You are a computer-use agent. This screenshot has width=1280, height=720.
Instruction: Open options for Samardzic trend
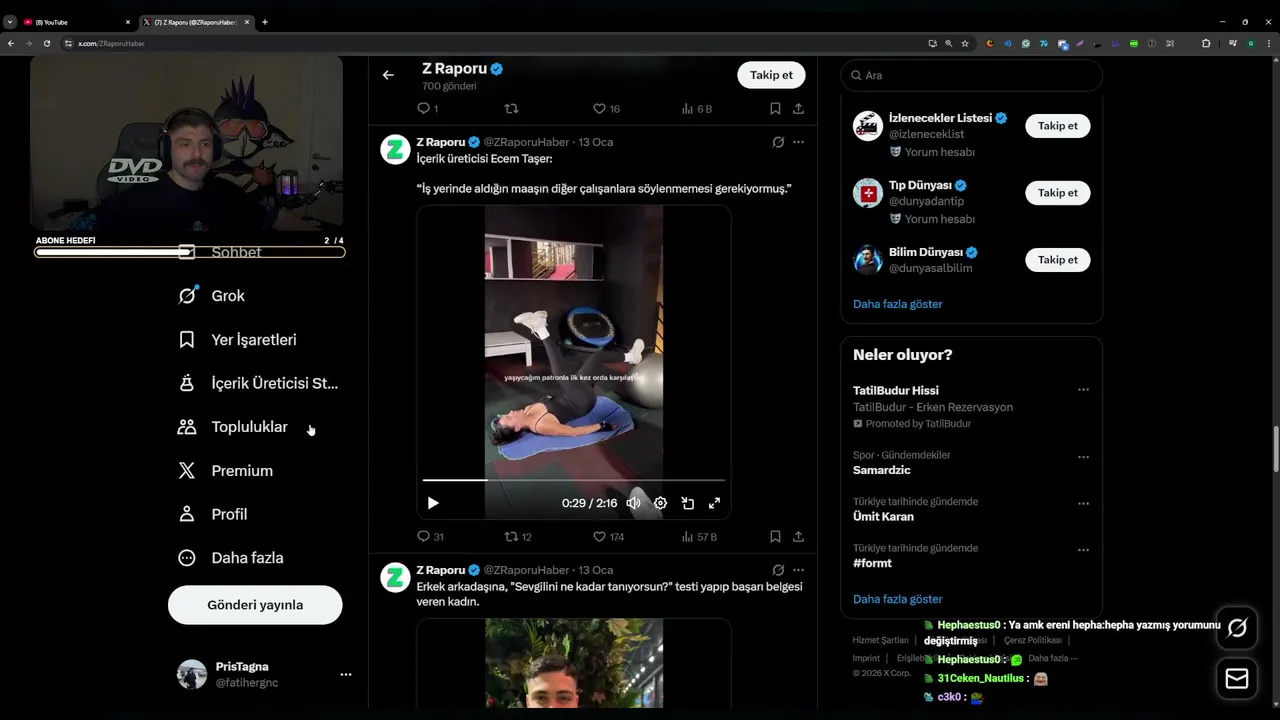tap(1083, 457)
